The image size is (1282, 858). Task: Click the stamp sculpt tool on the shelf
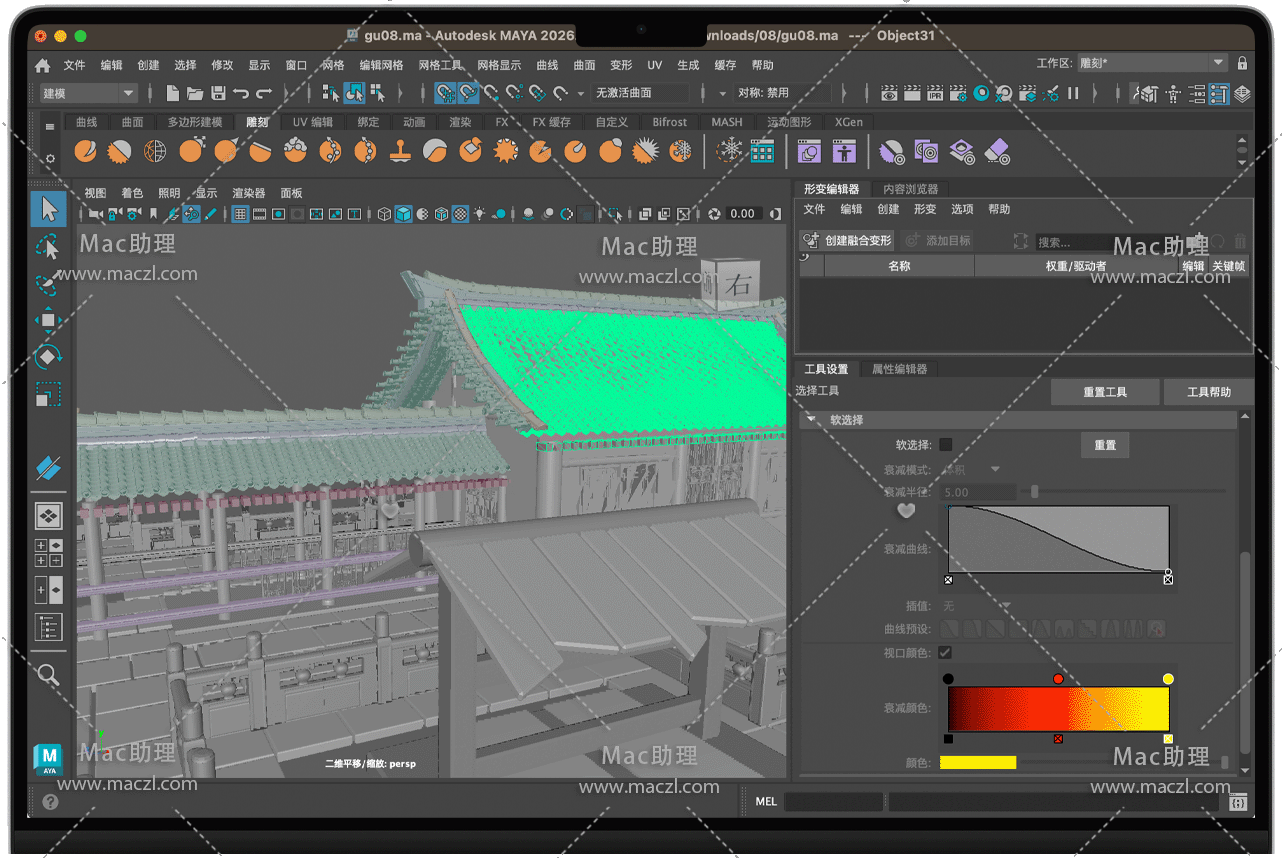click(x=400, y=151)
